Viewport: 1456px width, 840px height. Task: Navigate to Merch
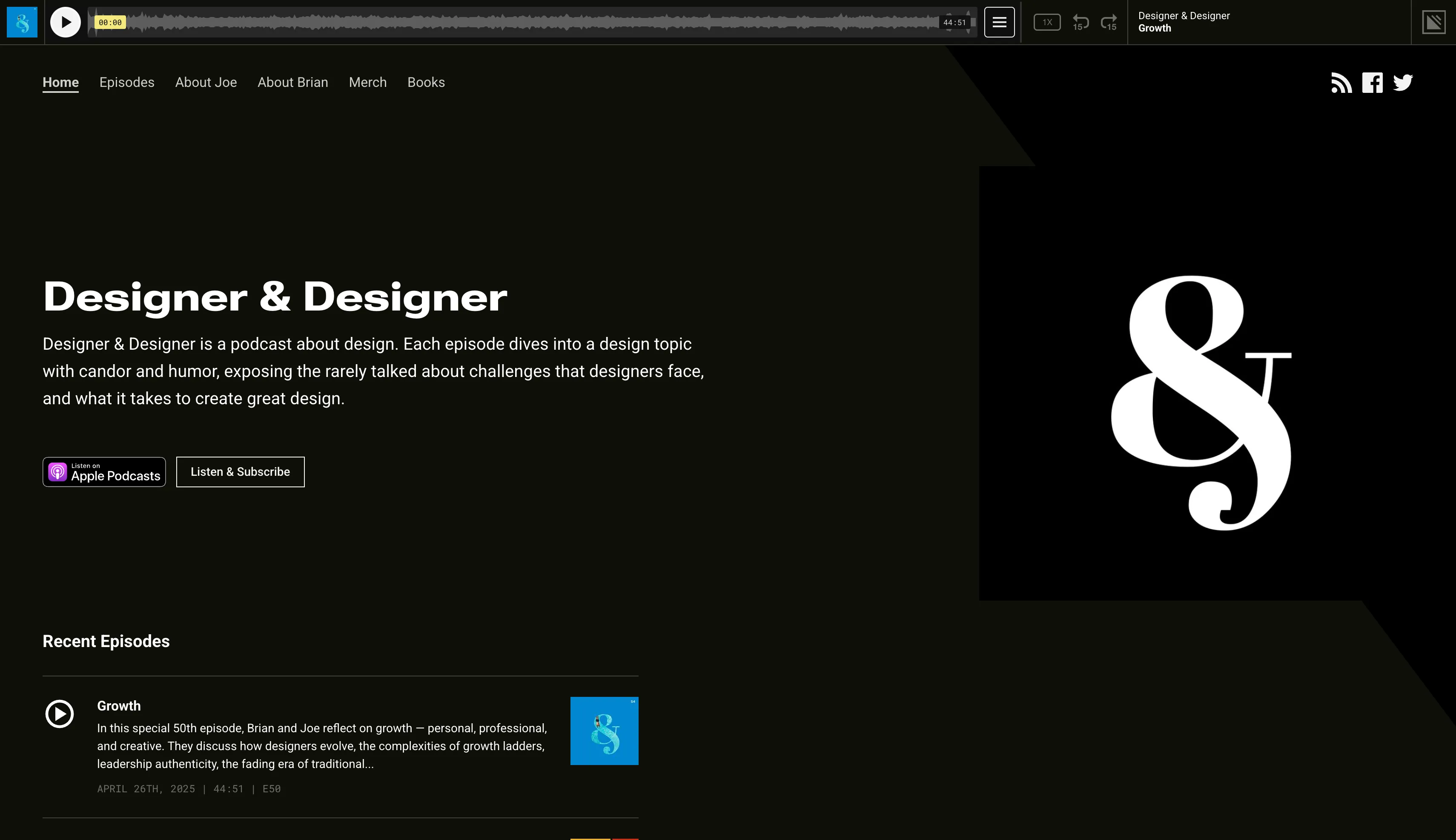367,83
